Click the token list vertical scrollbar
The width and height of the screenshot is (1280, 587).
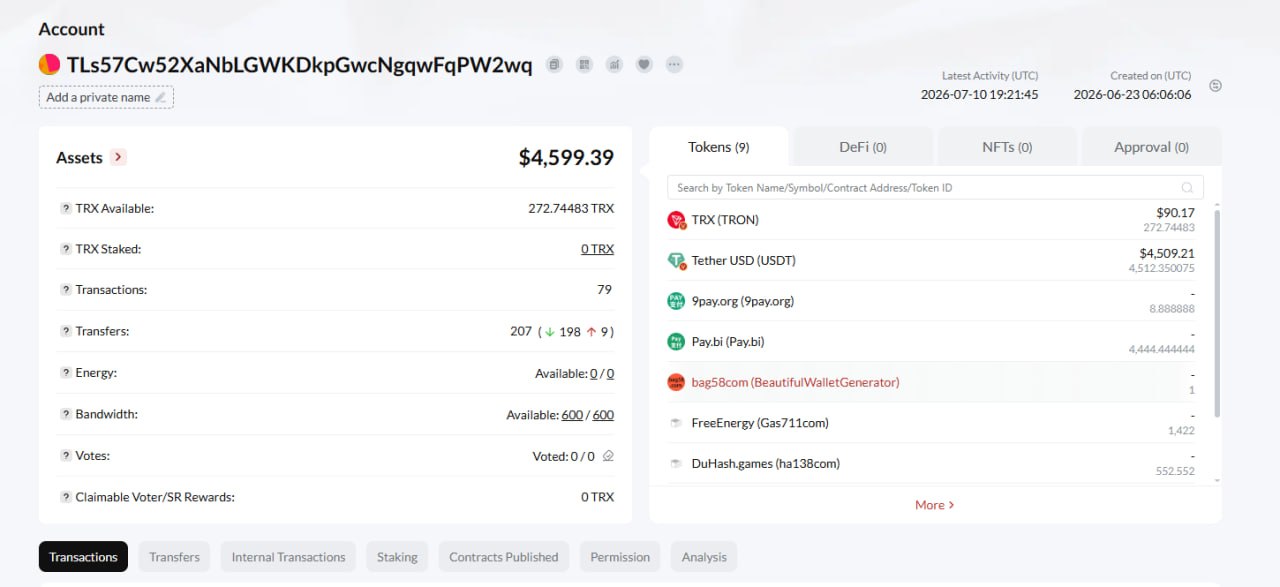tap(1217, 313)
